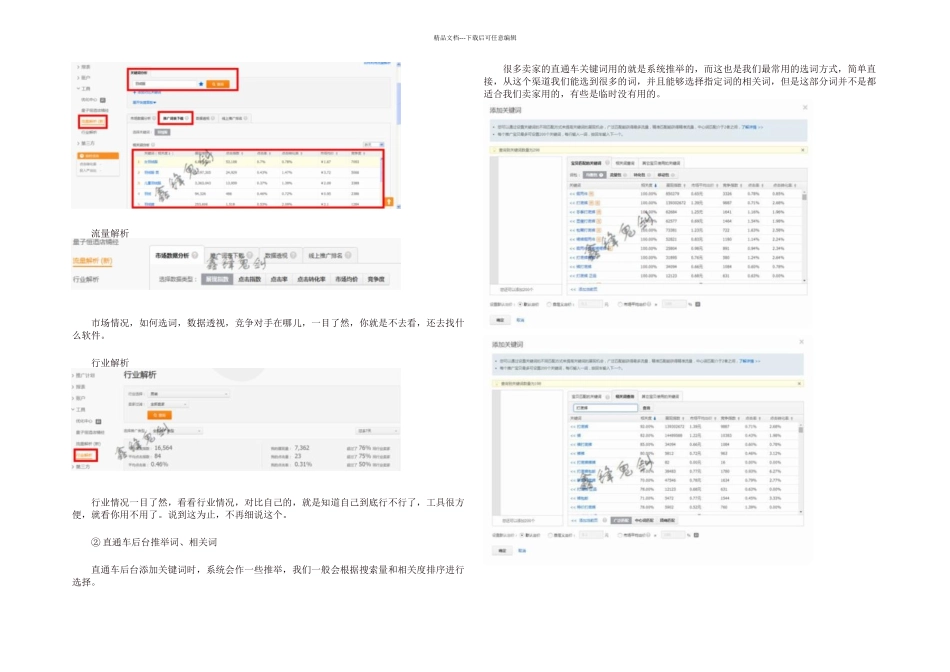950x672 pixels.
Task: Close the upper 添加关键词 dialog with its X
Action: tap(805, 107)
